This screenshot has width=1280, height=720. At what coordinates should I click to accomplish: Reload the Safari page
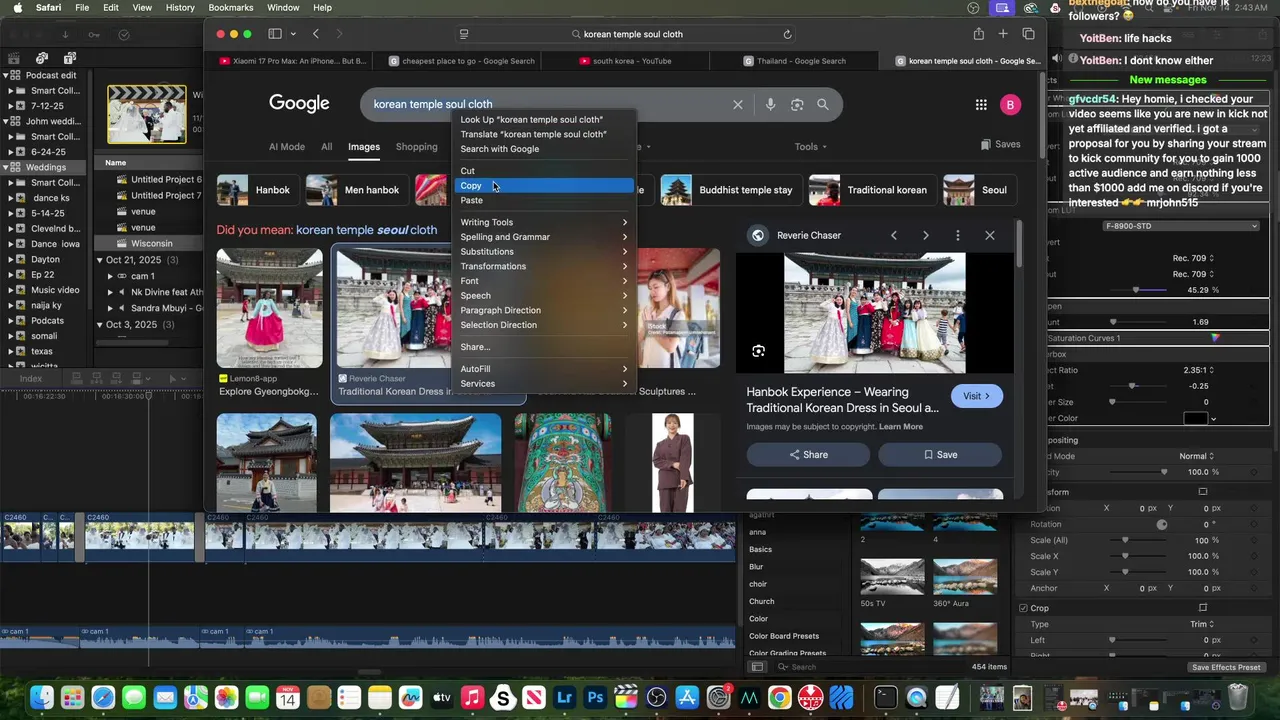coord(788,34)
